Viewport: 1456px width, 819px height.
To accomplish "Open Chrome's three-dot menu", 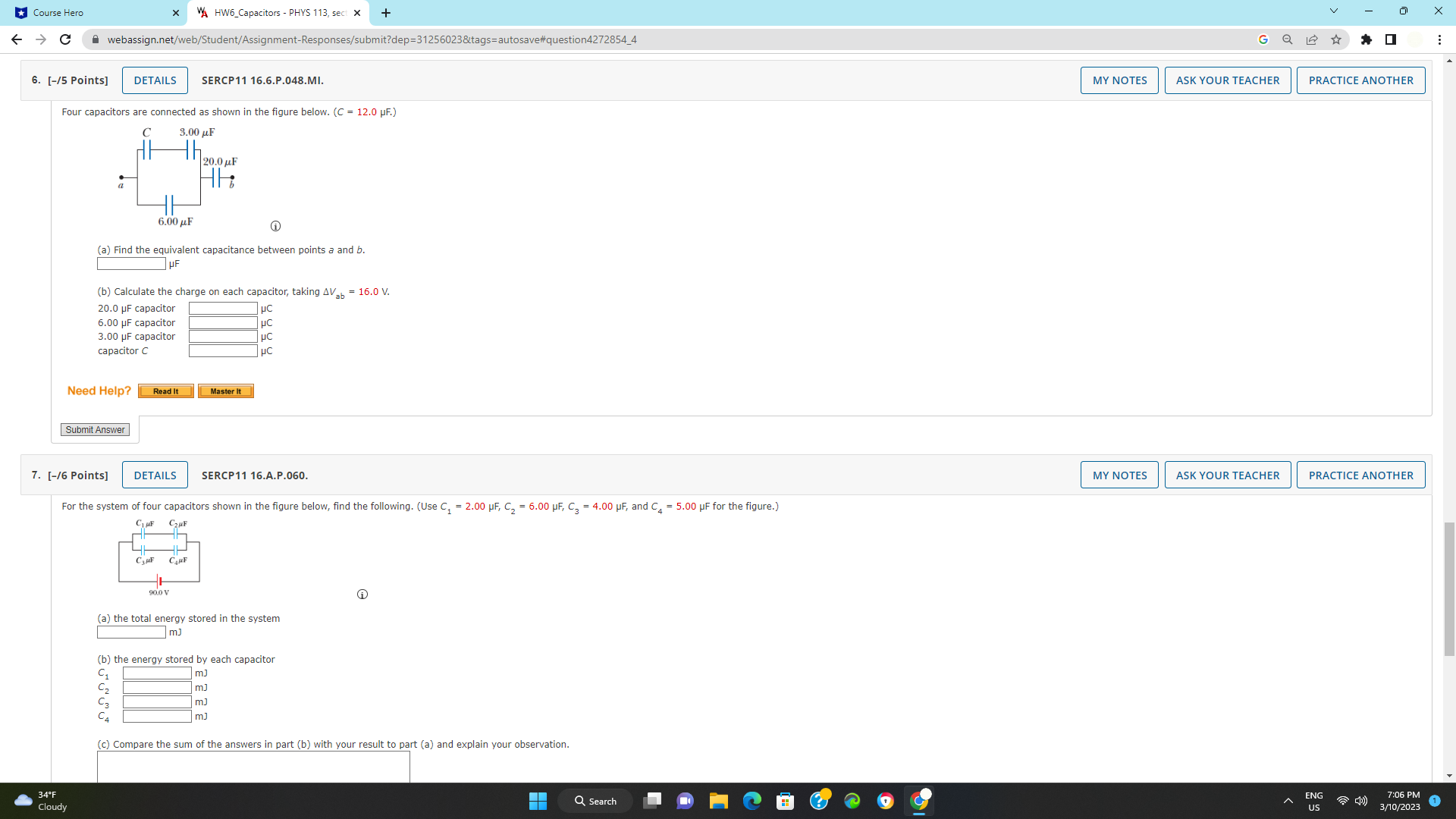I will pyautogui.click(x=1439, y=39).
